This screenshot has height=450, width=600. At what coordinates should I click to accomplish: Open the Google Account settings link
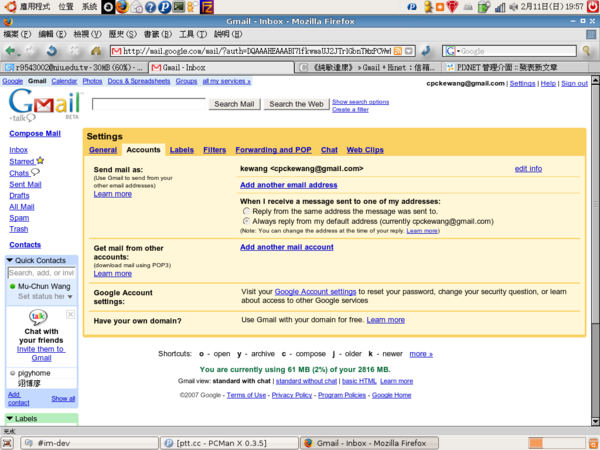[315, 292]
